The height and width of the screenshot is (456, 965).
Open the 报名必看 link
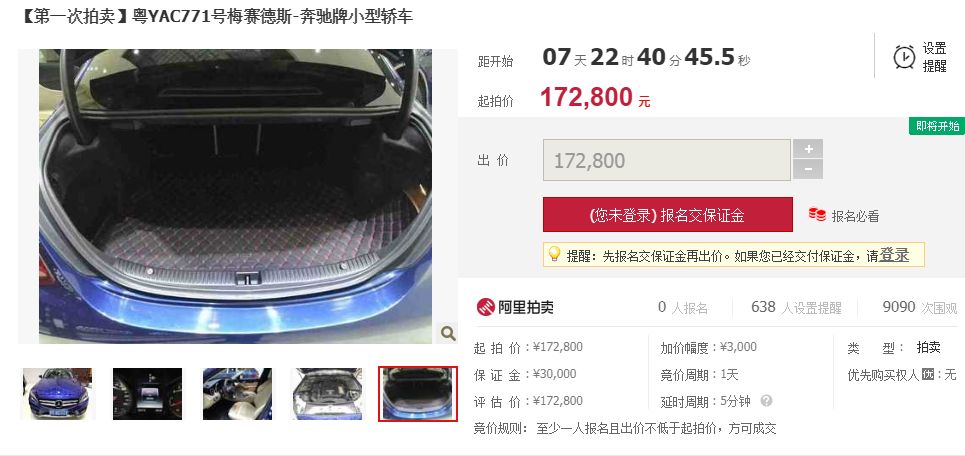click(855, 216)
